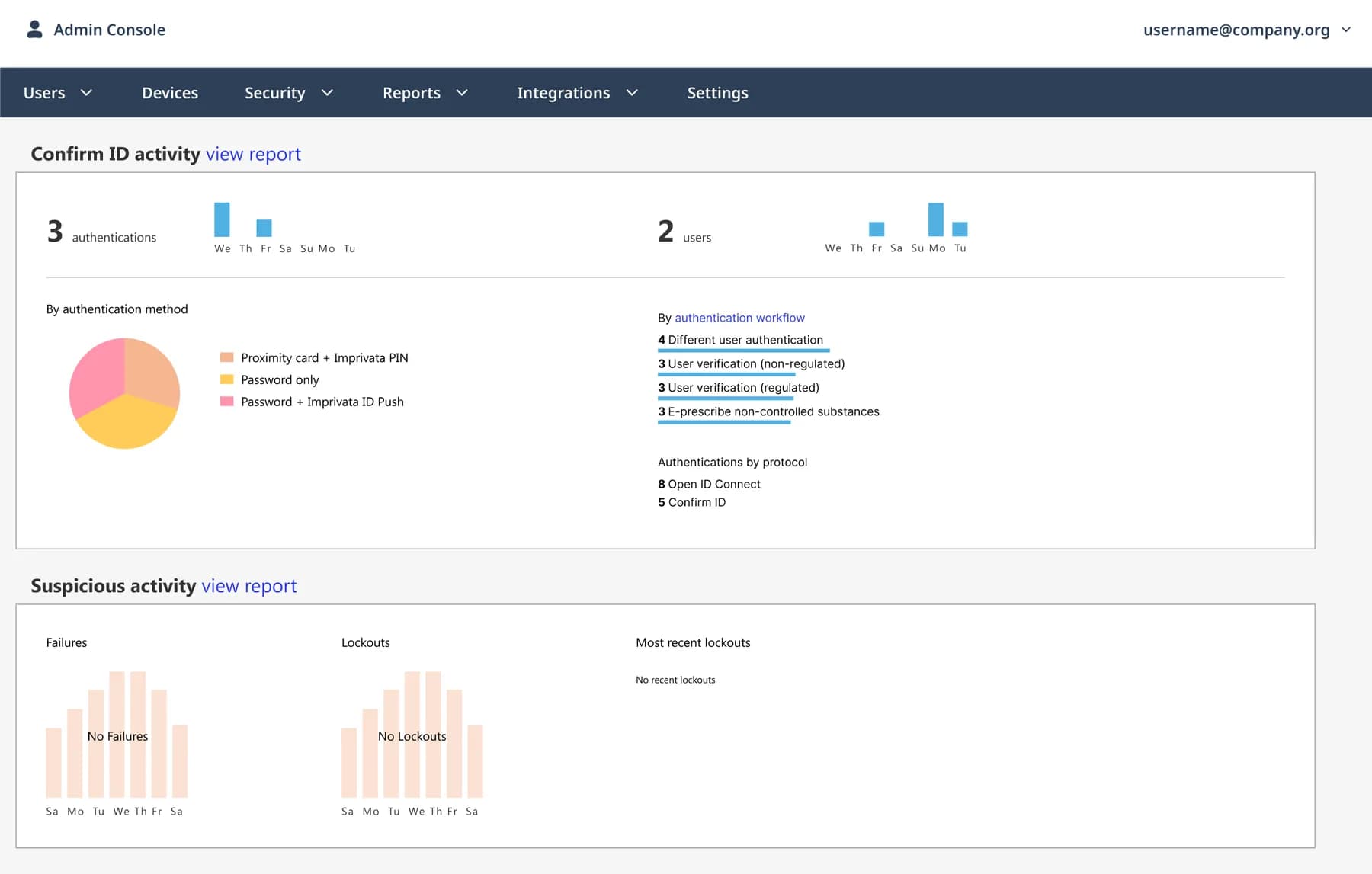The width and height of the screenshot is (1372, 874).
Task: Select User verification (non-regulated) row
Action: [751, 366]
